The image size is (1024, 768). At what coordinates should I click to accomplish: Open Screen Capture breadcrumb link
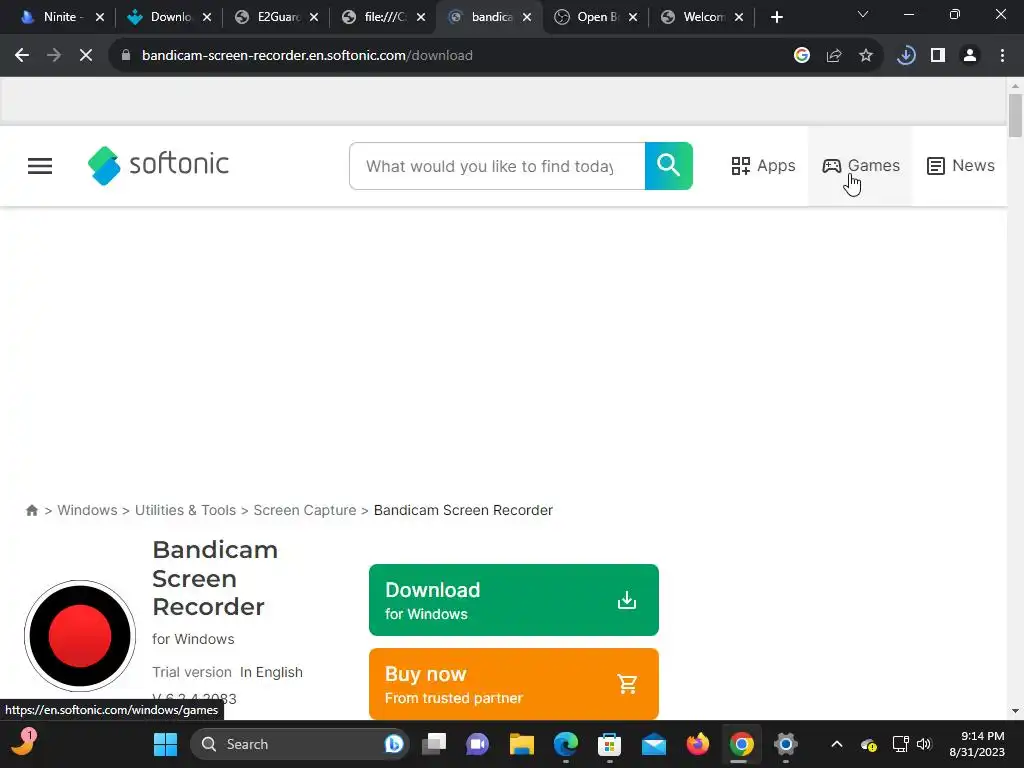pyautogui.click(x=305, y=510)
